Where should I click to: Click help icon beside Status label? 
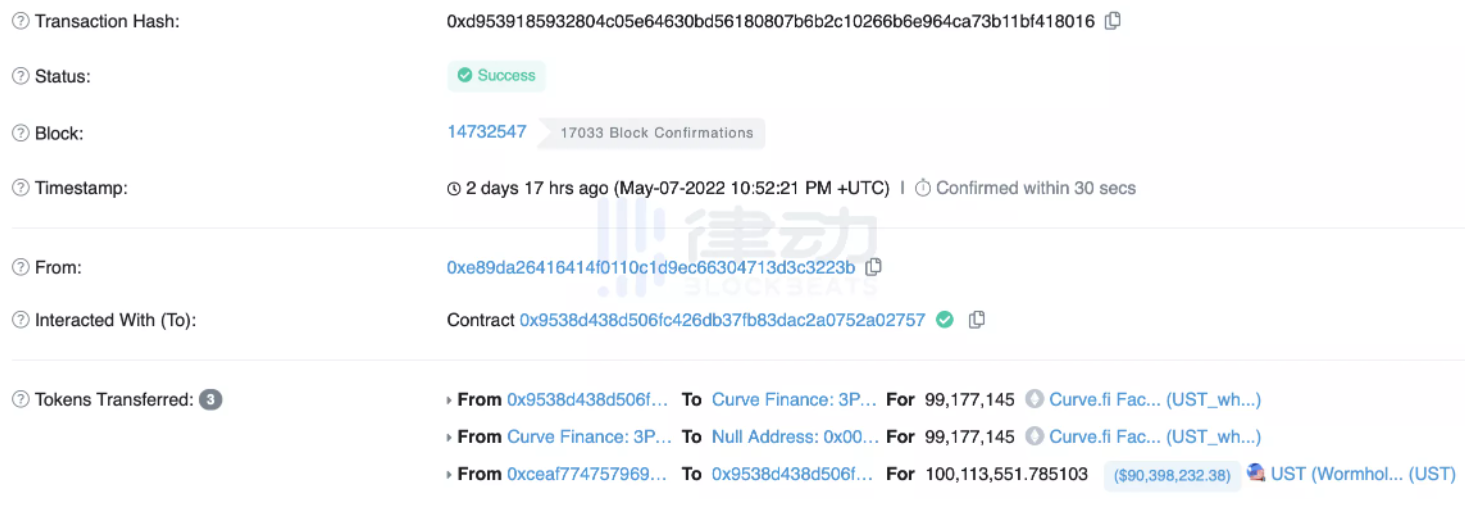click(20, 76)
